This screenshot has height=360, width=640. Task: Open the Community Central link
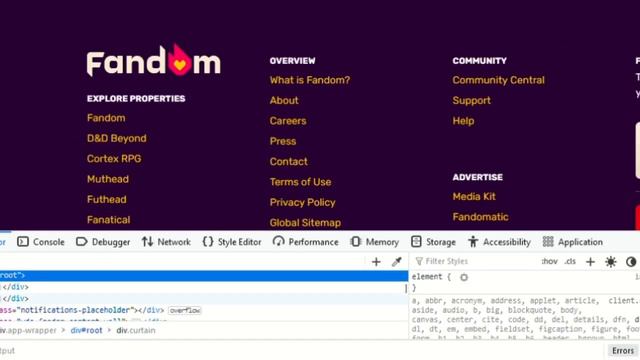(x=498, y=80)
